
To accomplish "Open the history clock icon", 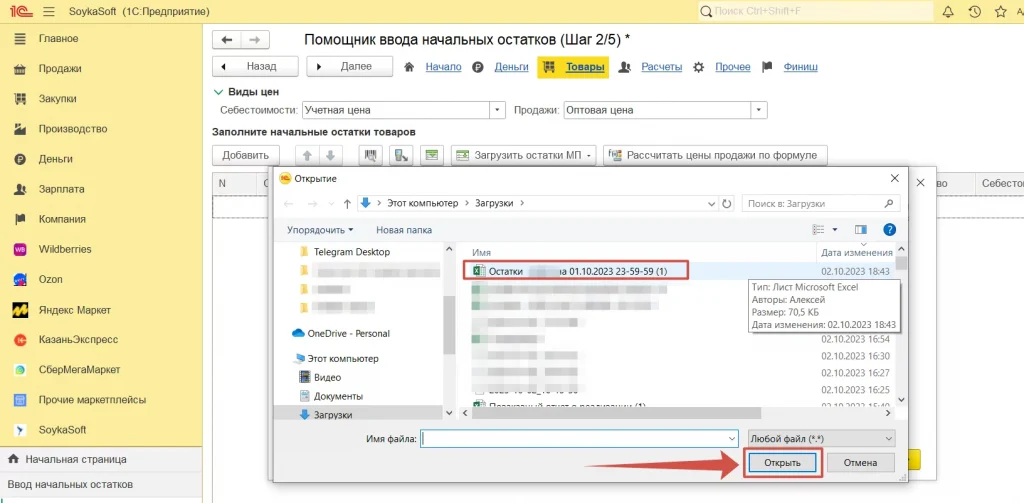I will pyautogui.click(x=974, y=12).
